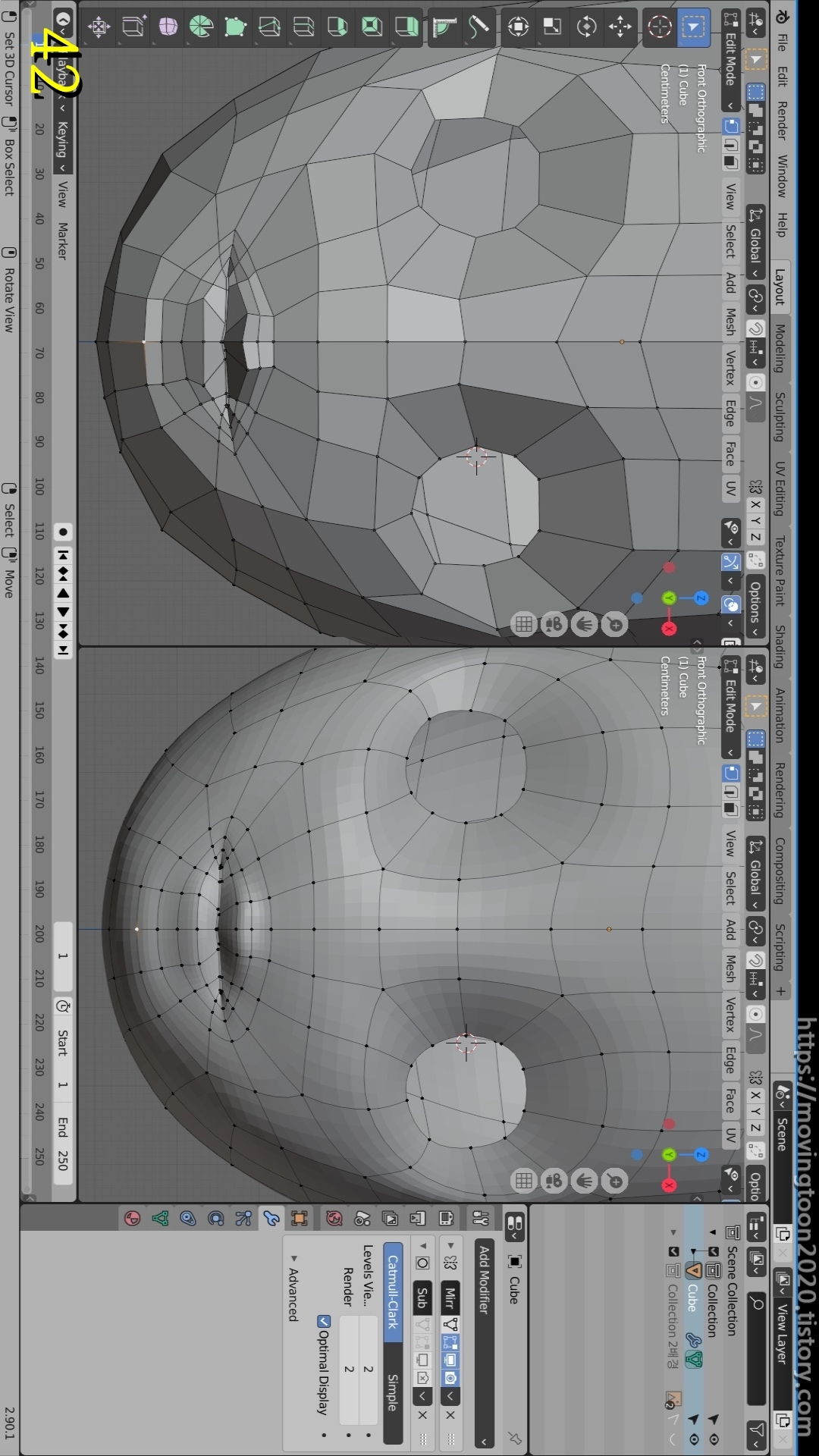Open Global orientation dropdown in upper viewport
This screenshot has width=819, height=1456.
click(x=755, y=242)
